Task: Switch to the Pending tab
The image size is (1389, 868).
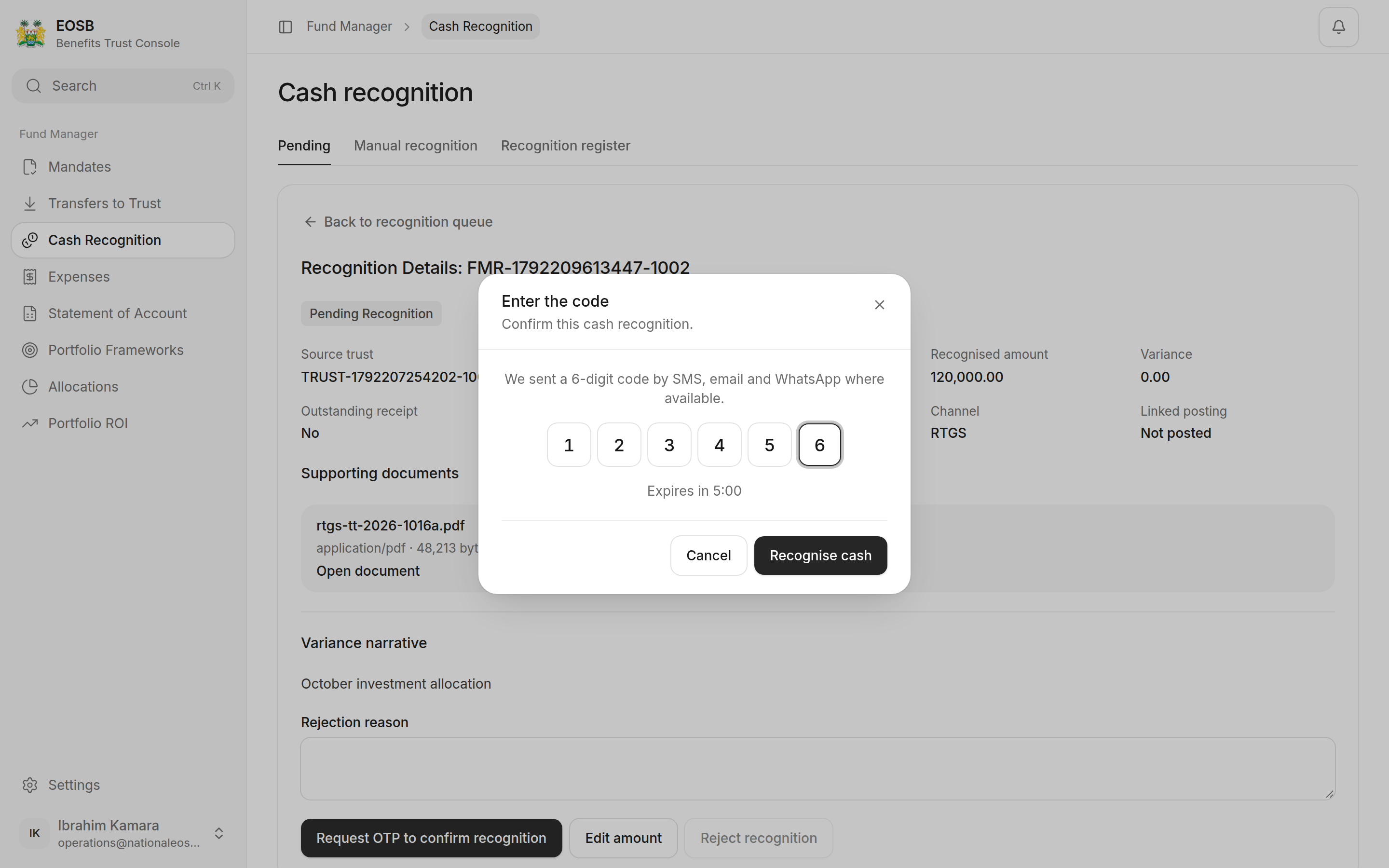Action: click(x=304, y=146)
